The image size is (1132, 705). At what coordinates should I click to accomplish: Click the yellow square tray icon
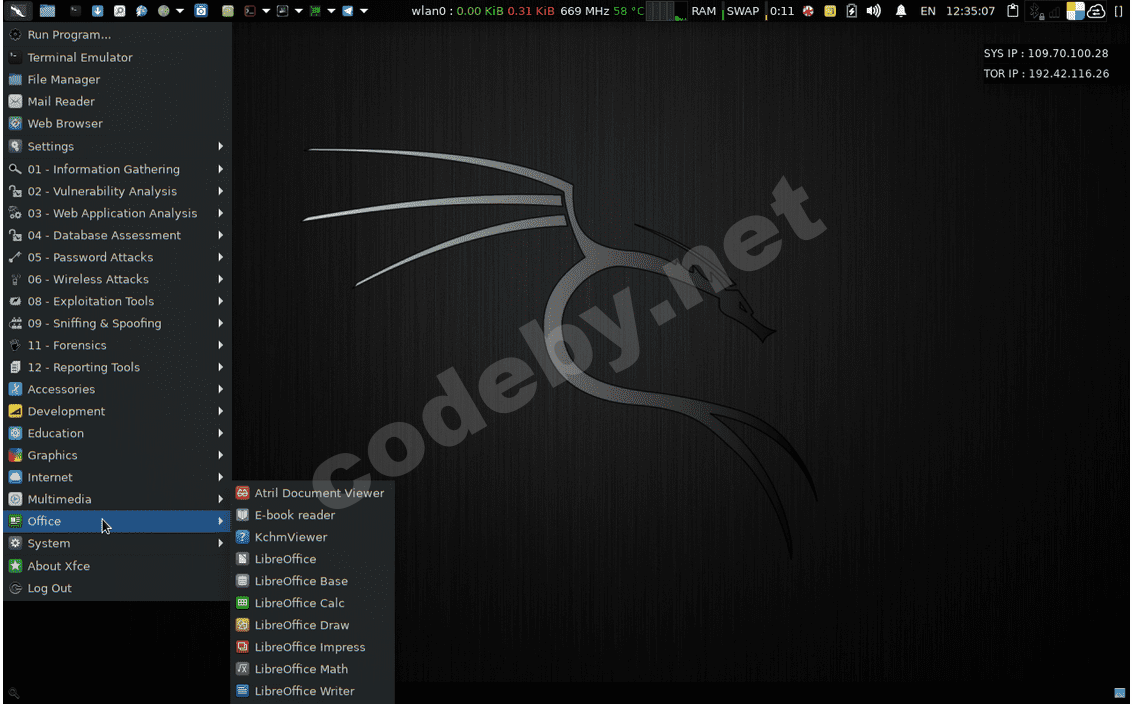830,11
